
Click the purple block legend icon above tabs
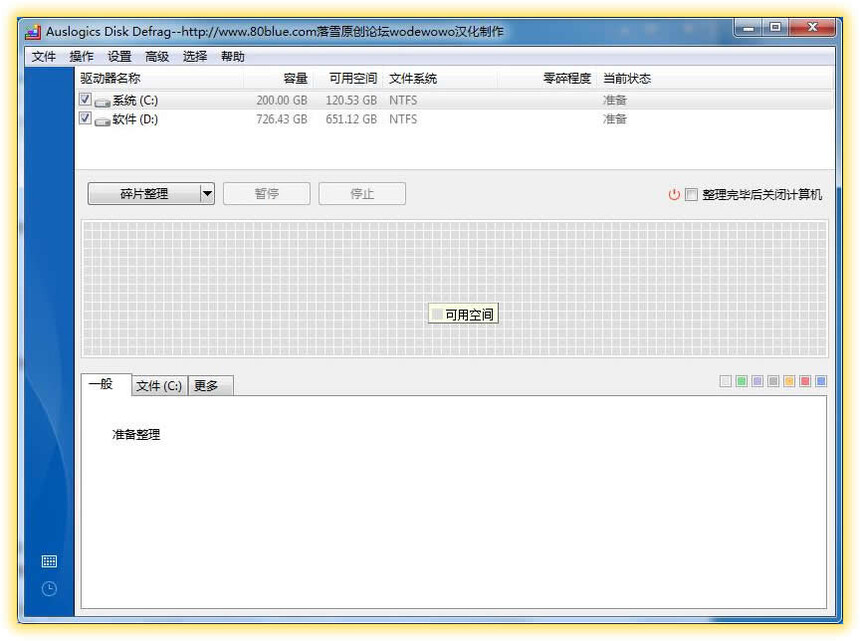pos(757,381)
